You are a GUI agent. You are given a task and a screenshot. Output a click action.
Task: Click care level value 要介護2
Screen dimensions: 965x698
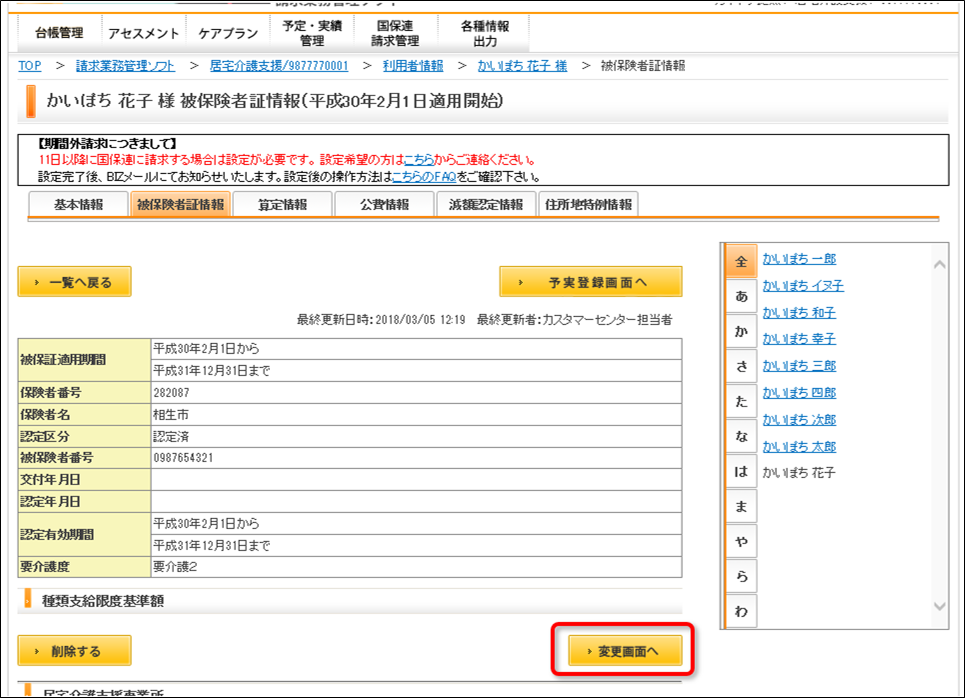click(175, 567)
